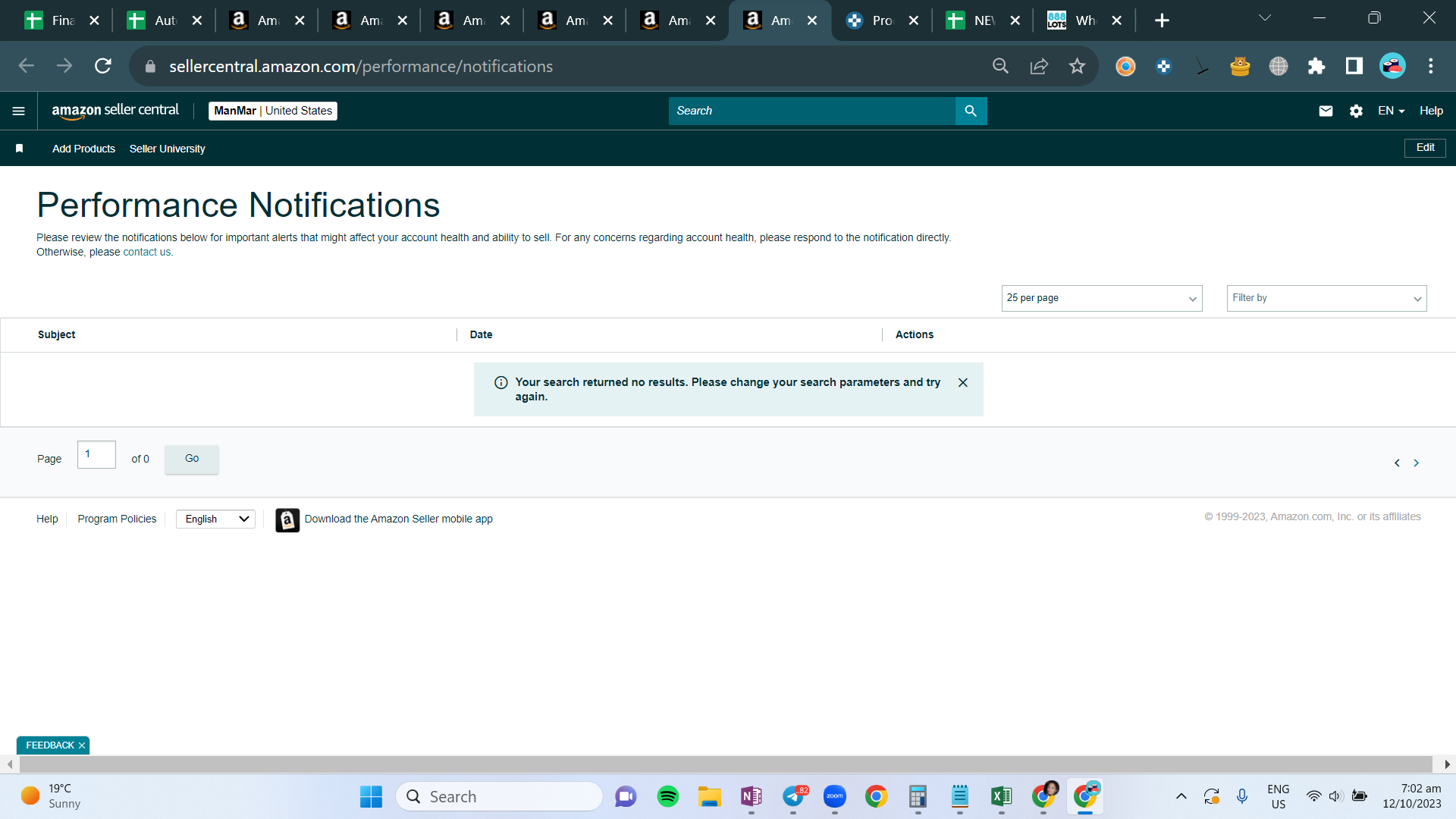Reload the page in Chrome
Image resolution: width=1456 pixels, height=819 pixels.
[x=103, y=66]
